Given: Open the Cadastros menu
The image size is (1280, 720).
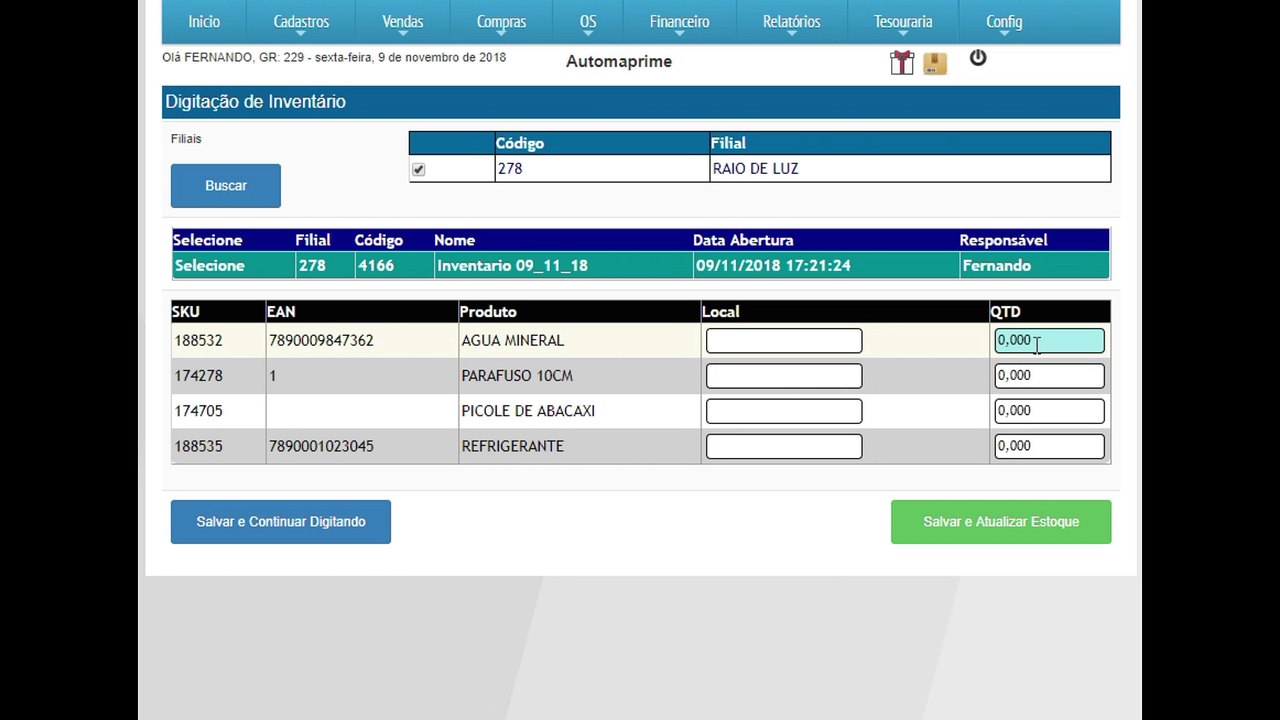Looking at the screenshot, I should click(x=301, y=22).
